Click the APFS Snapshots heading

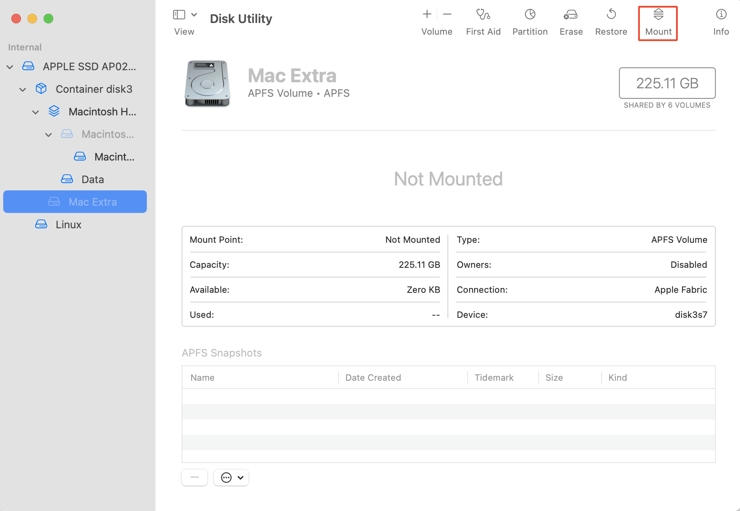pyautogui.click(x=222, y=353)
